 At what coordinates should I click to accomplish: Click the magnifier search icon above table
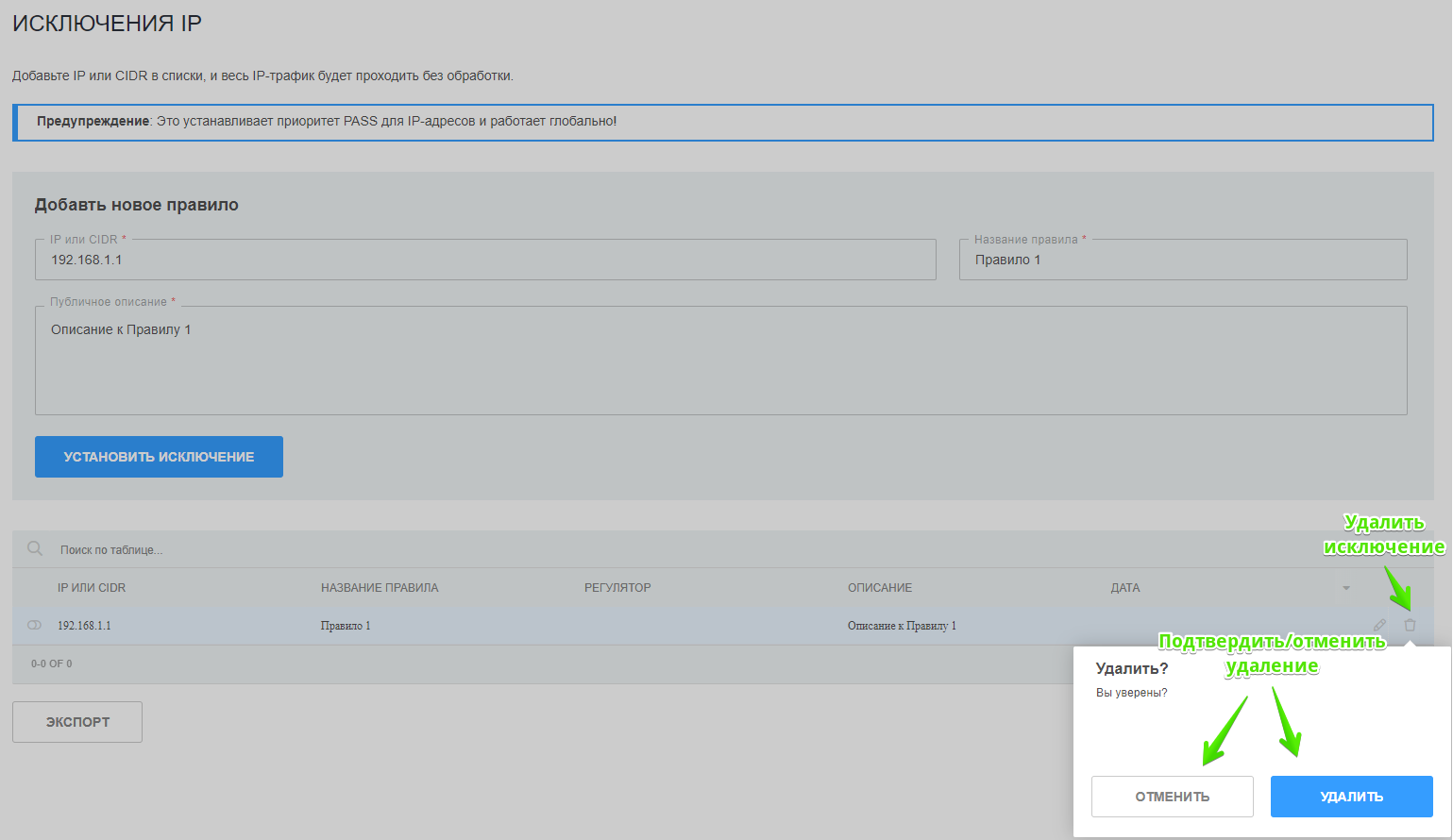click(35, 548)
